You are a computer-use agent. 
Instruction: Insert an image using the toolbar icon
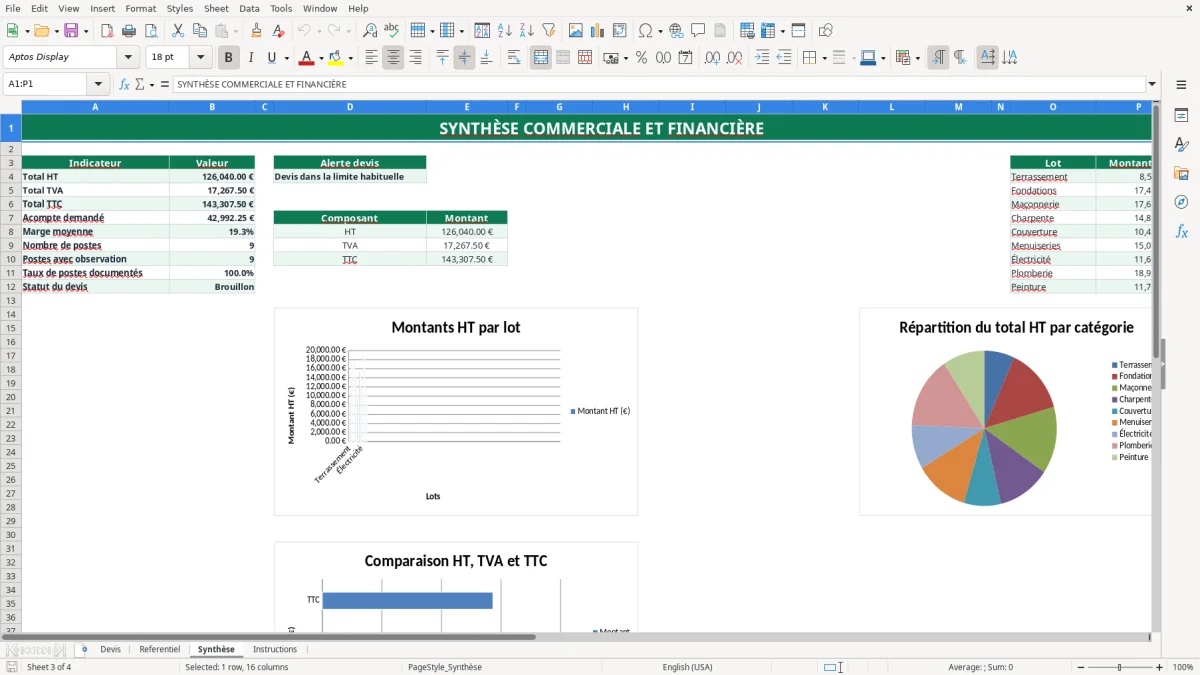pyautogui.click(x=576, y=31)
